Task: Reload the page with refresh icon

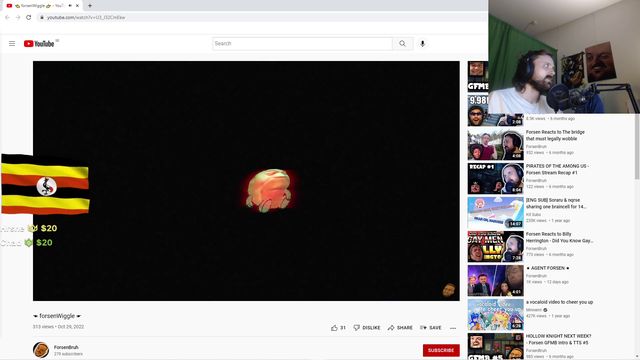Action: click(29, 18)
